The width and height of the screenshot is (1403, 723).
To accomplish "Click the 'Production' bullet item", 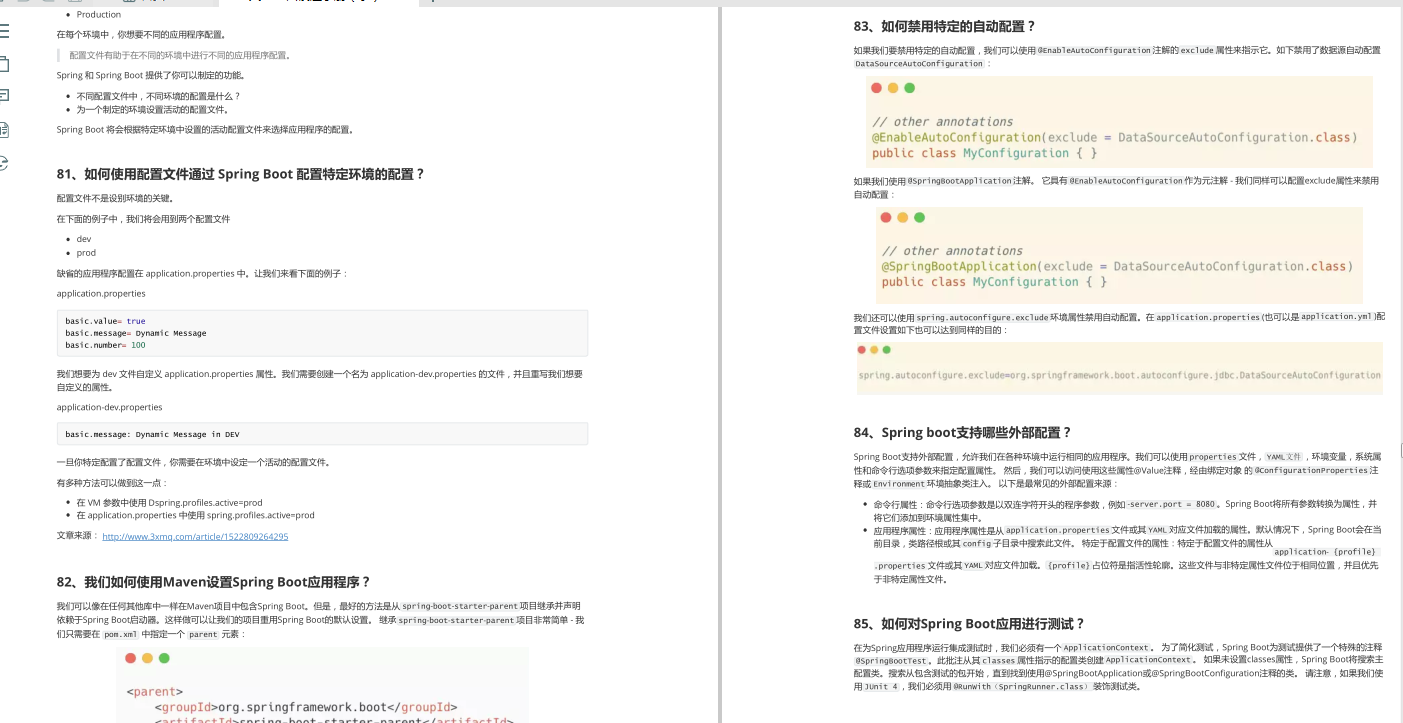I will click(x=99, y=14).
